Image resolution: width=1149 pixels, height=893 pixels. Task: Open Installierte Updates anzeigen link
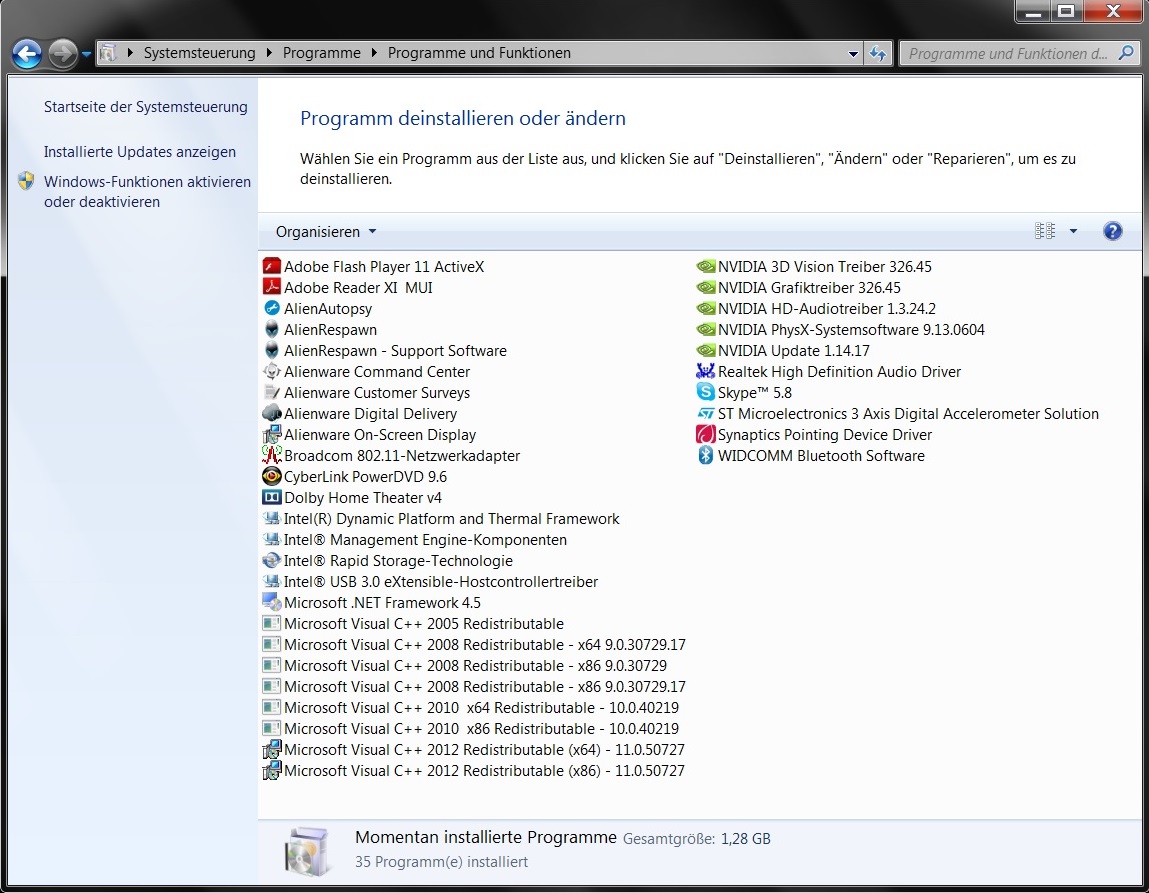coord(140,152)
